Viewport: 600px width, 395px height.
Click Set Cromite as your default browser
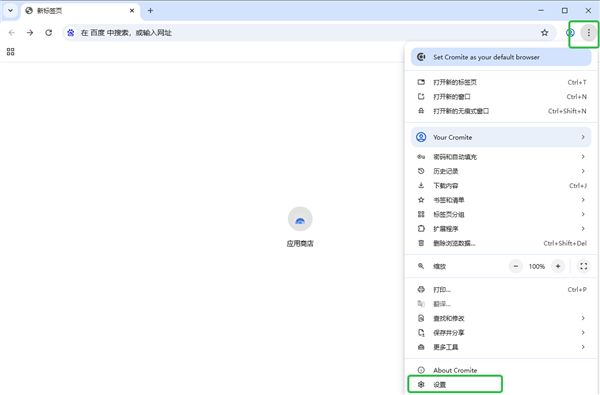501,57
